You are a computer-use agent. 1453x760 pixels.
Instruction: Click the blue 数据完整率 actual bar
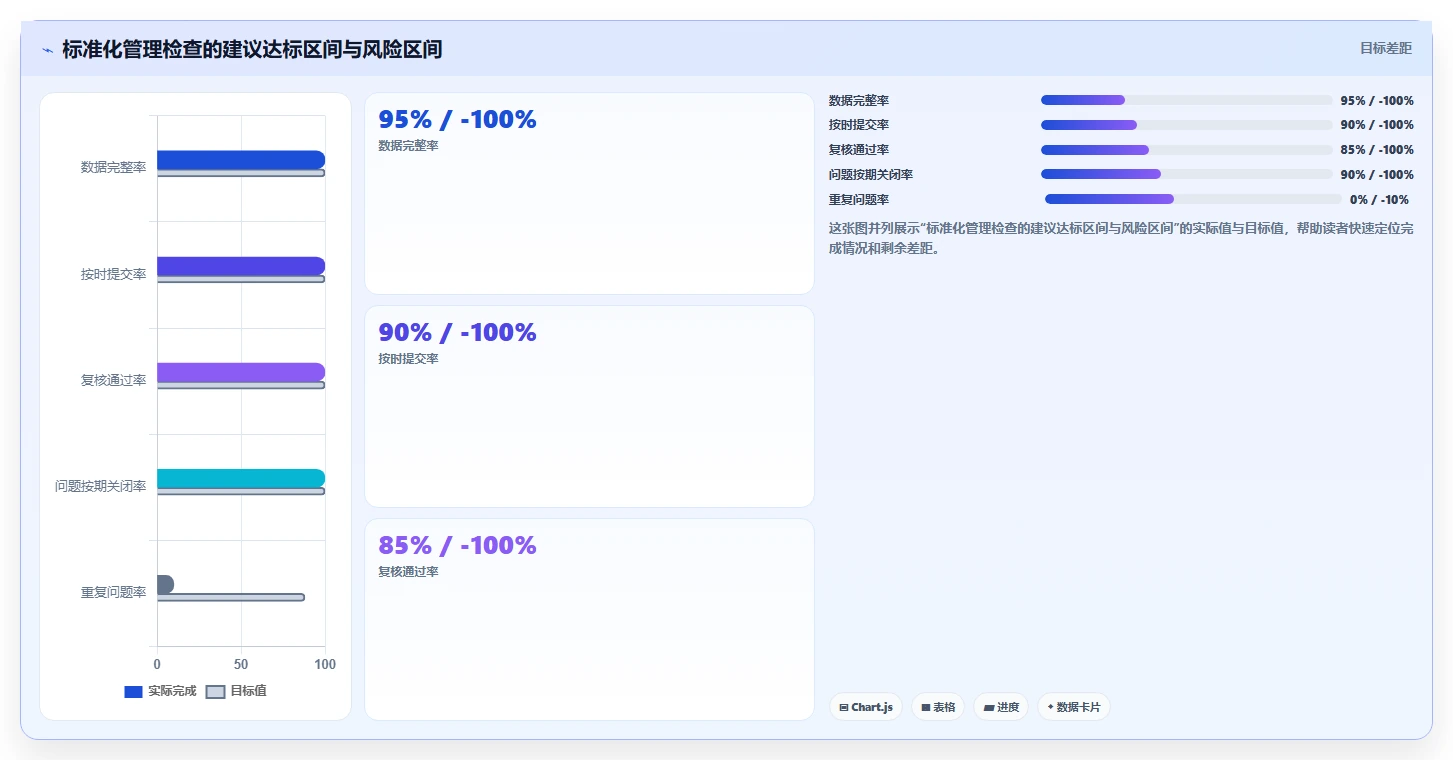point(241,160)
